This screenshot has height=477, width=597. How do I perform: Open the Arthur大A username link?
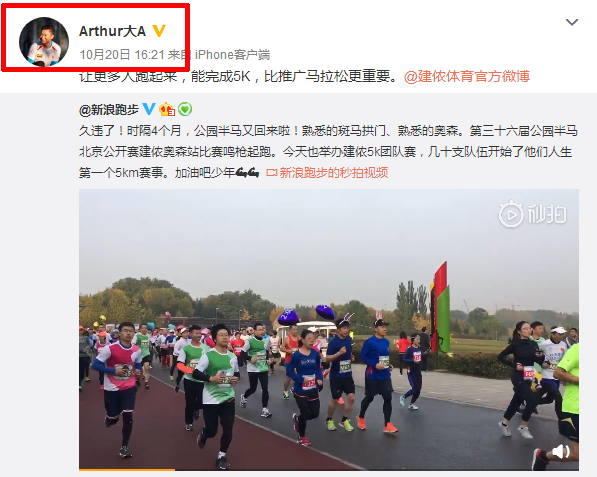tap(112, 31)
